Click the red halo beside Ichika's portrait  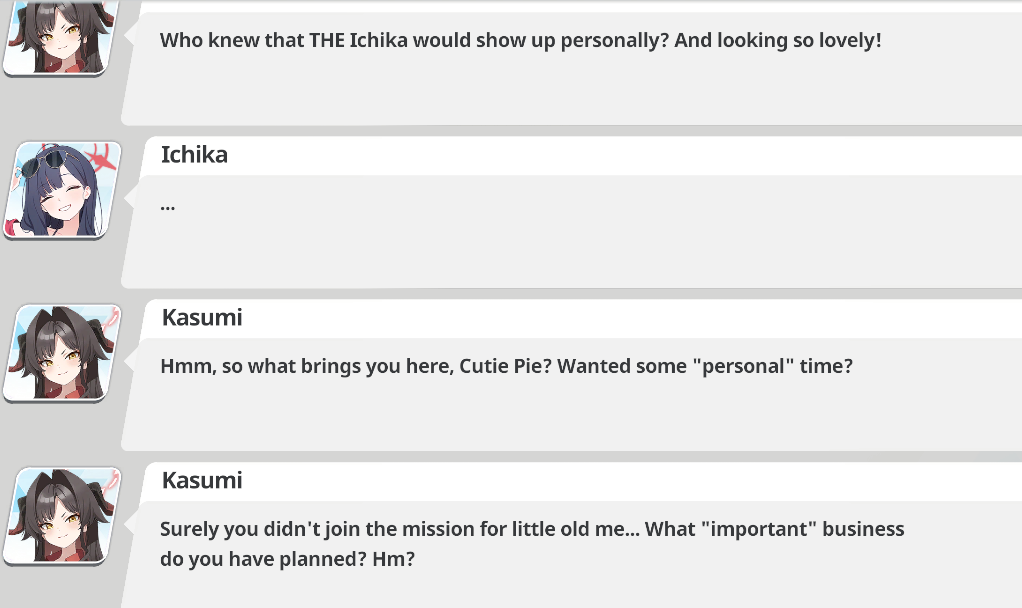tap(100, 156)
